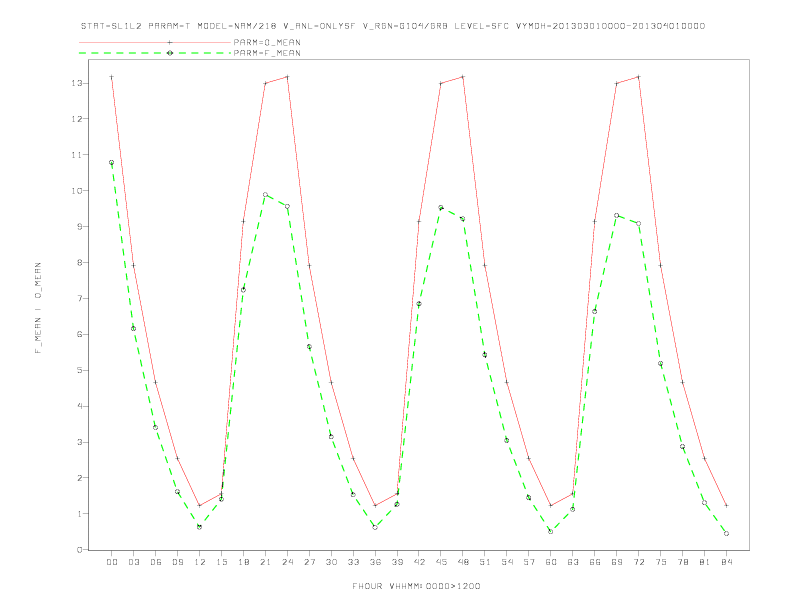This screenshot has width=792, height=612.
Task: Click x-axis tick label 24
Action: 287,562
